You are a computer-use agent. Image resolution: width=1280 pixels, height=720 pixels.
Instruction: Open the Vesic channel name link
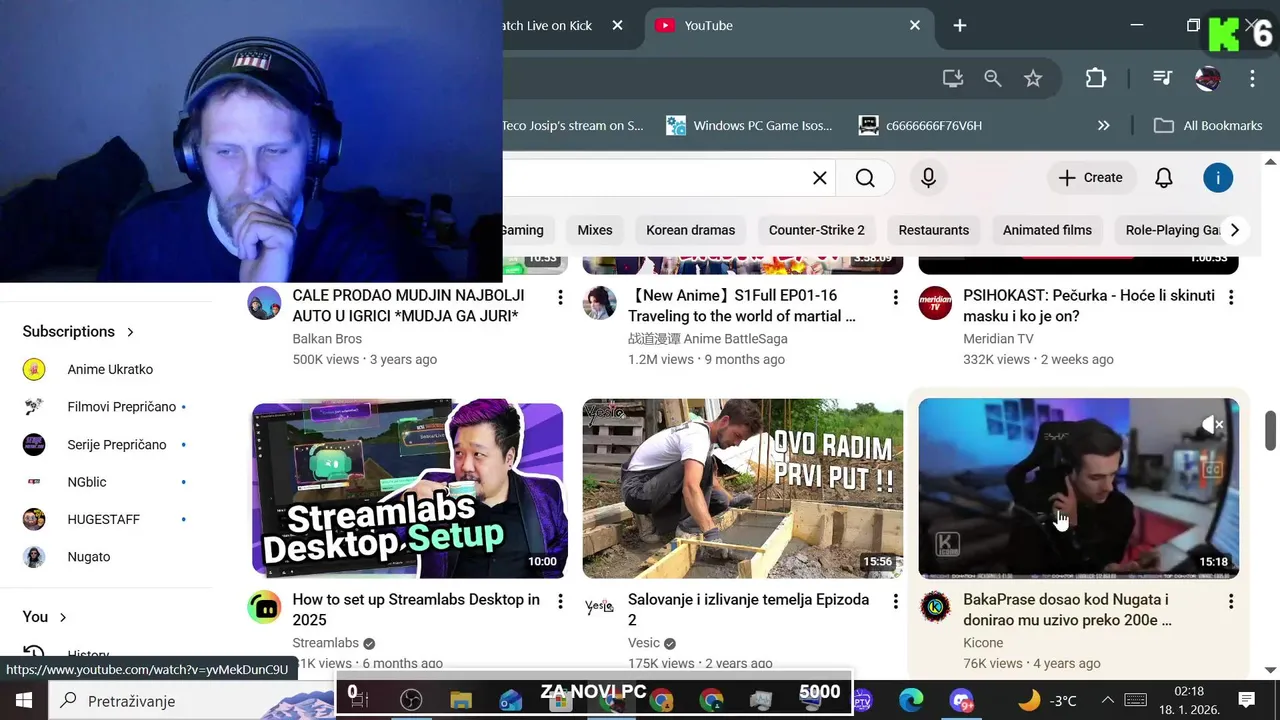tap(644, 643)
